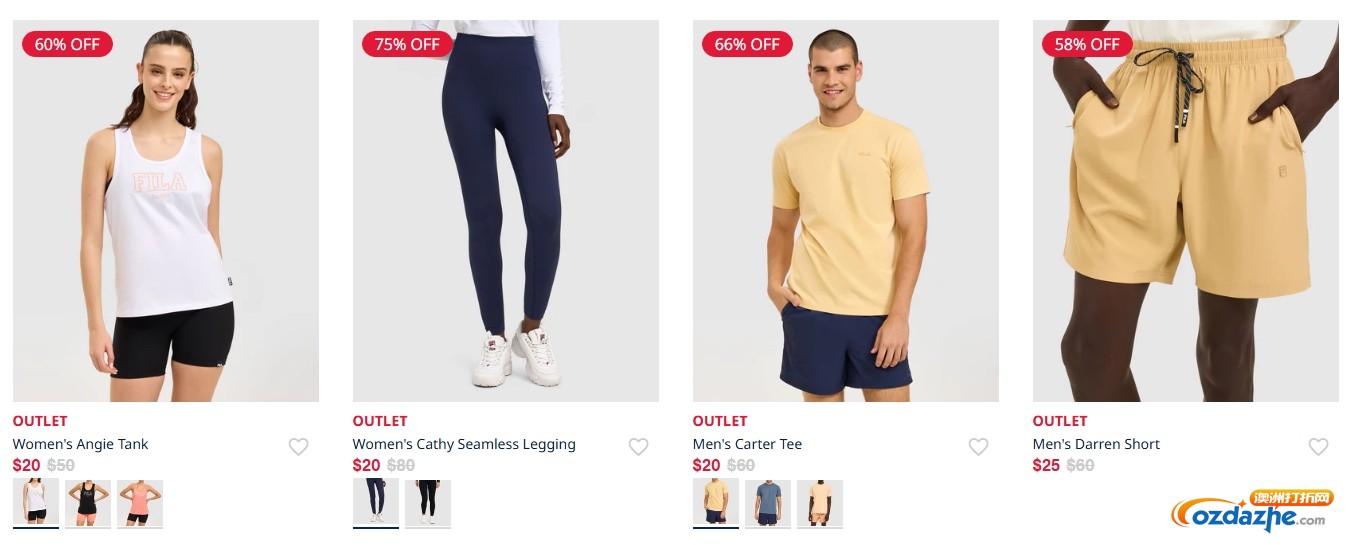
Task: Pick blue Carter Tee color thumbnail
Action: (768, 503)
